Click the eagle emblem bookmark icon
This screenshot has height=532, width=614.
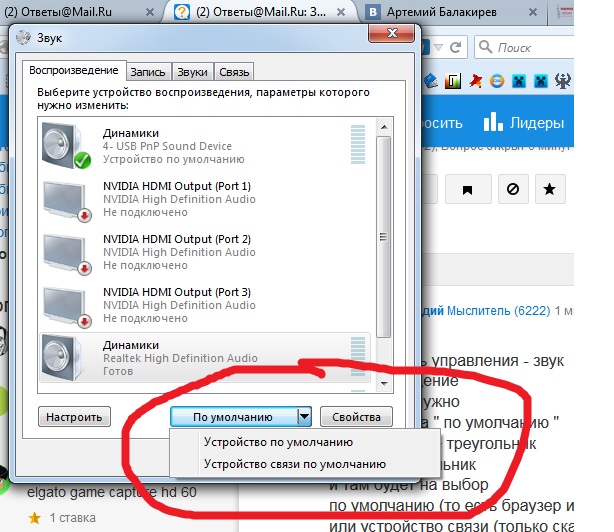point(562,81)
